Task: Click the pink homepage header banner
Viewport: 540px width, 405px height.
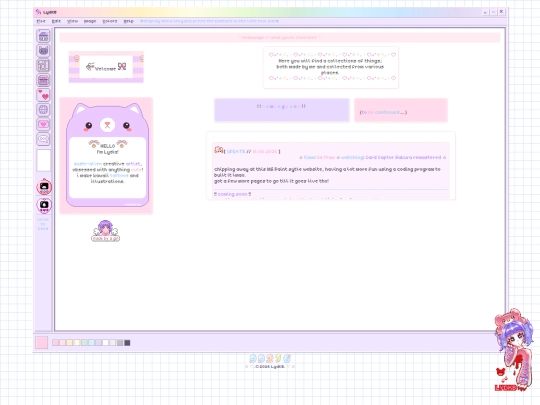Action: click(x=280, y=38)
